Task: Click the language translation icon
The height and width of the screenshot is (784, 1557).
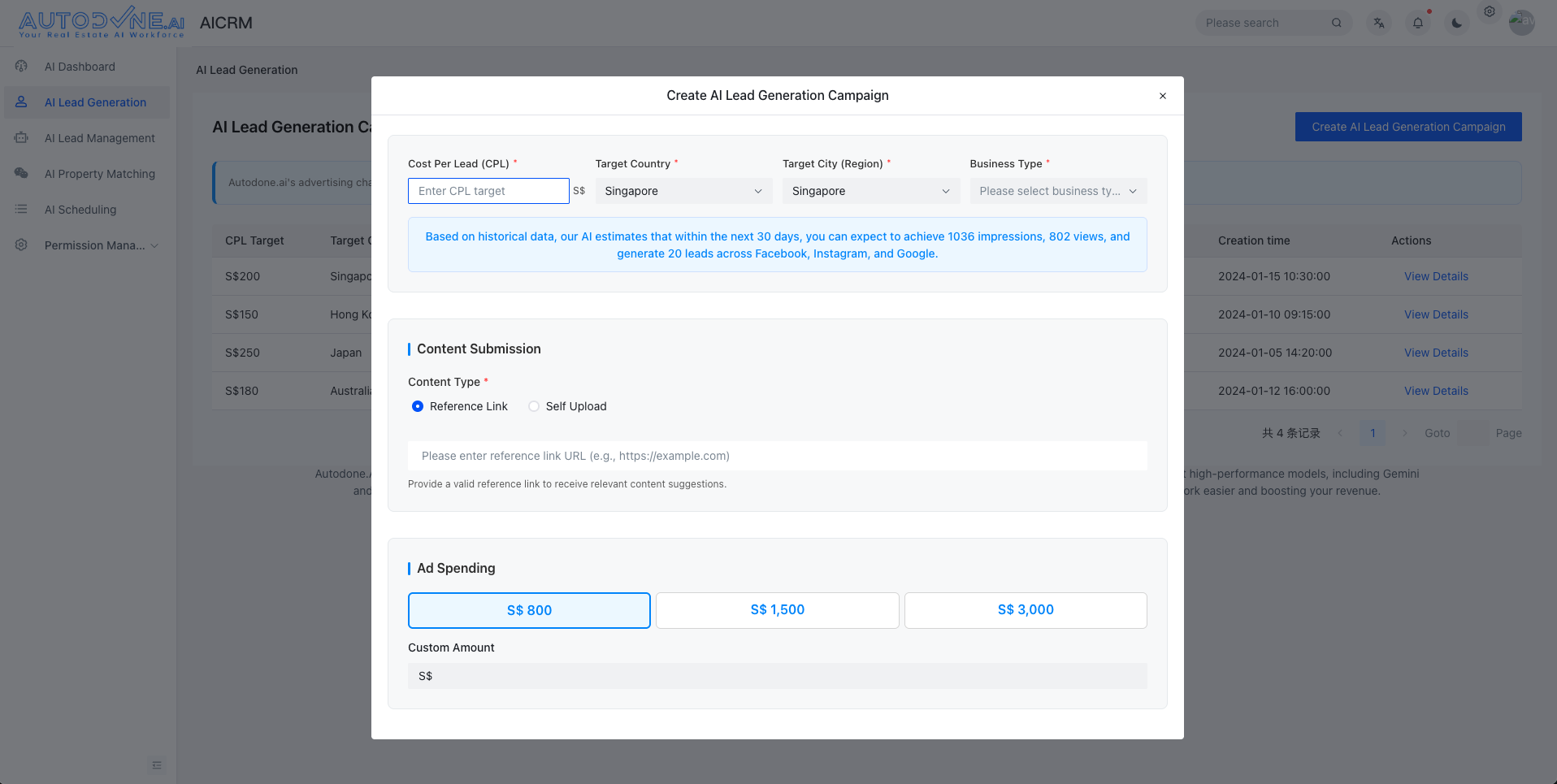Action: tap(1379, 23)
